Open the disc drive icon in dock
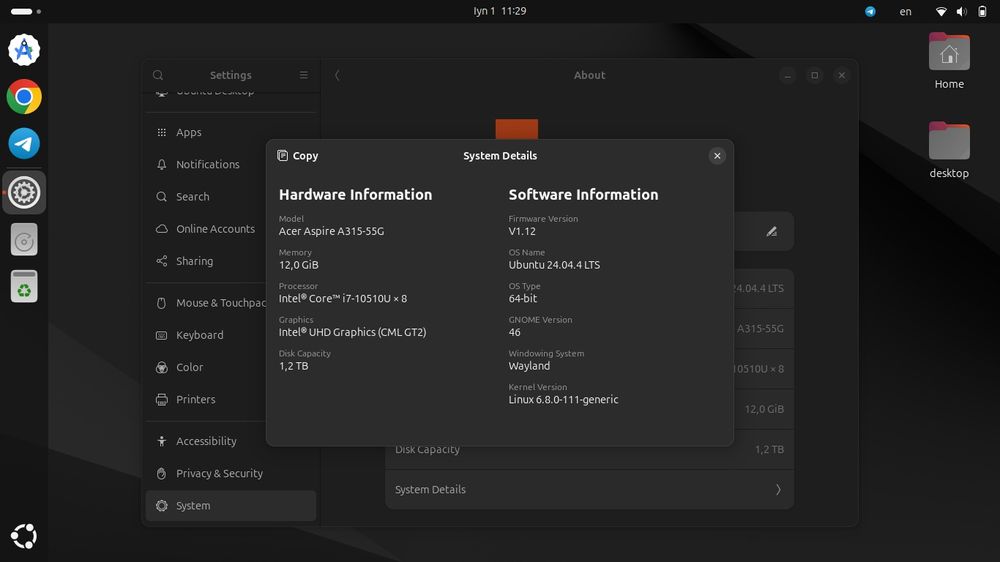 [24, 240]
